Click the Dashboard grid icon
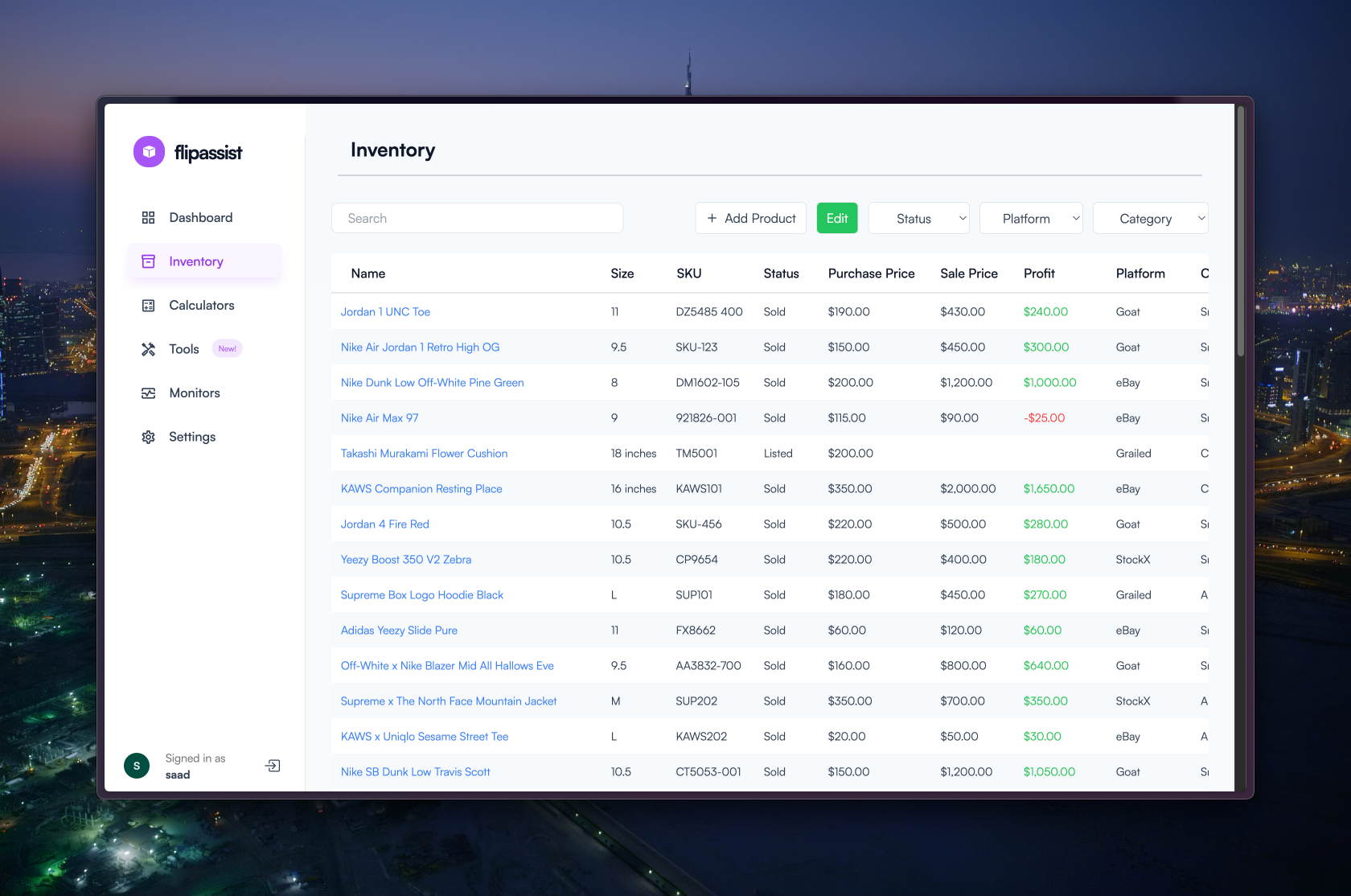1351x896 pixels. (x=148, y=218)
